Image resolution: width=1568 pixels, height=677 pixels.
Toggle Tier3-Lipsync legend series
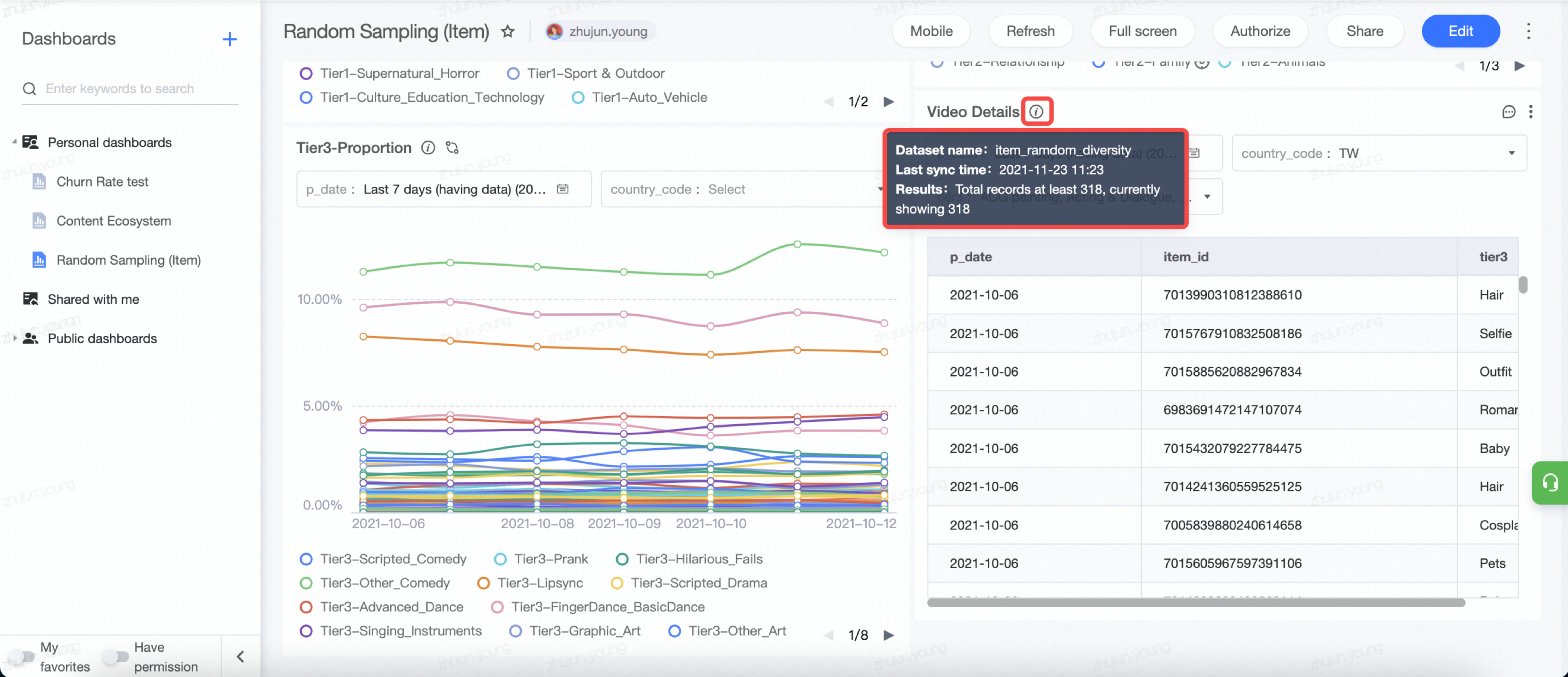point(530,583)
